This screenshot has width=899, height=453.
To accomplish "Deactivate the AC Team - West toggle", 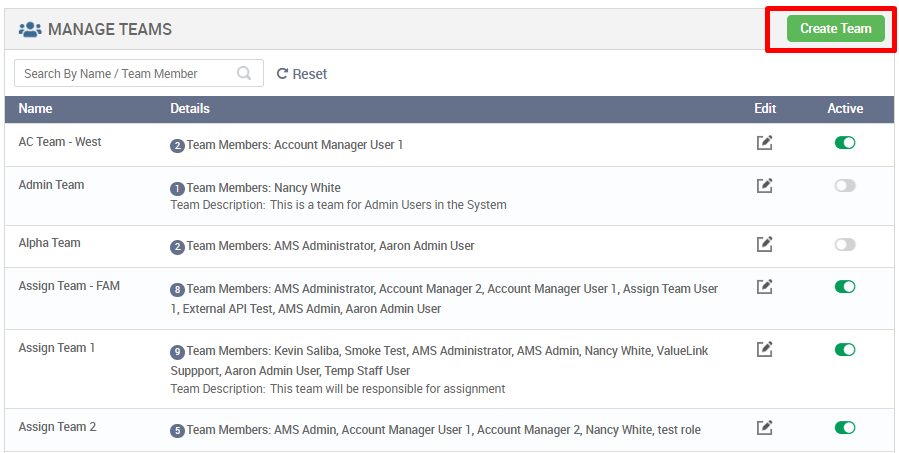I will [x=845, y=143].
